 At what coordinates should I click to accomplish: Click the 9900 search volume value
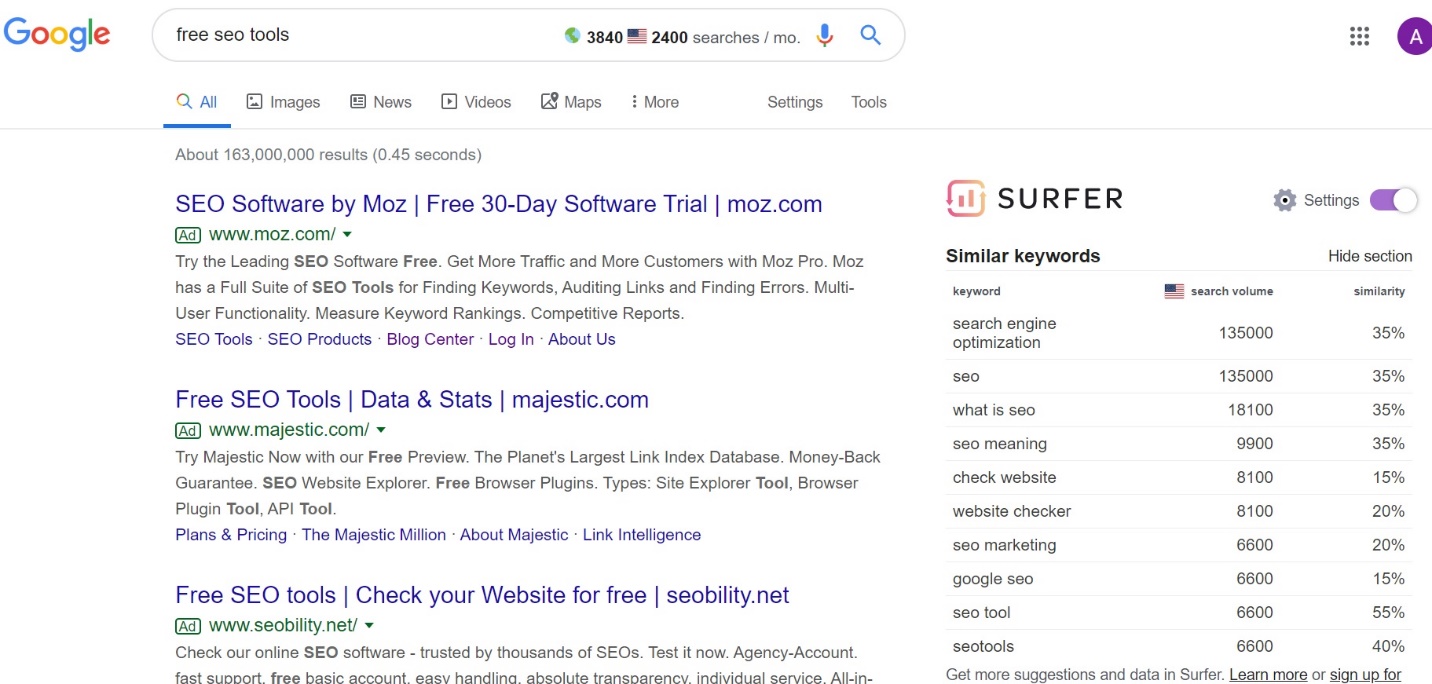pyautogui.click(x=1255, y=444)
